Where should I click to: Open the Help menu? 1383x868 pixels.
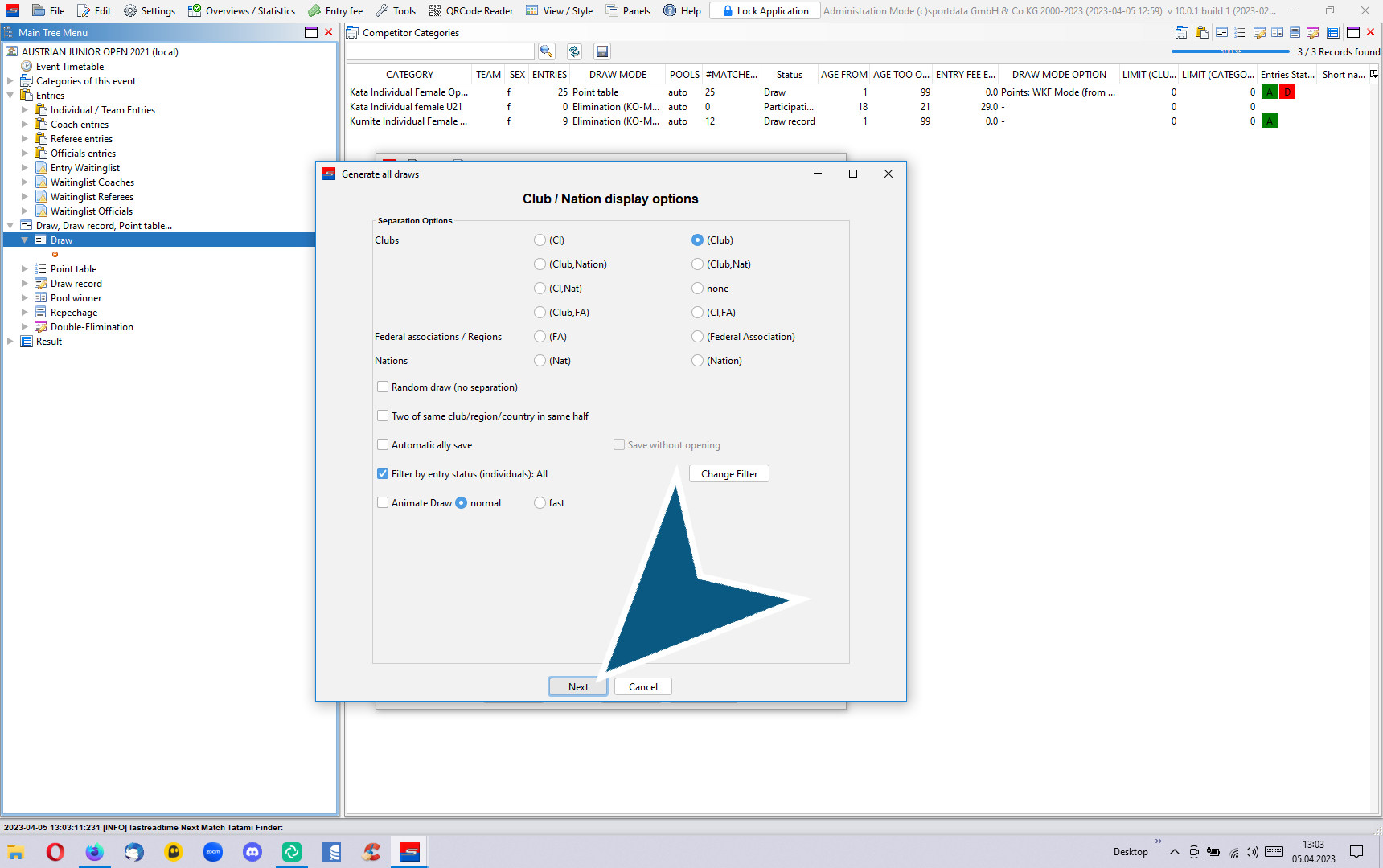click(682, 10)
